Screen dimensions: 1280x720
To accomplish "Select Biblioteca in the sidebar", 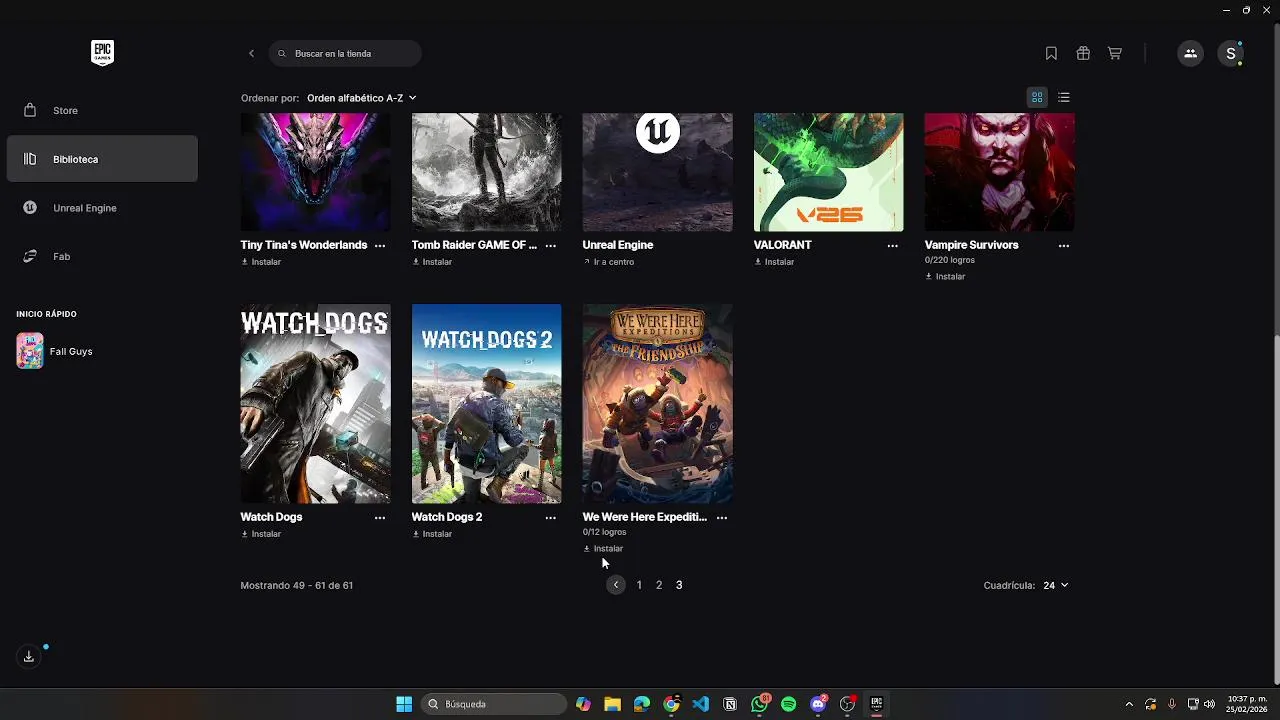I will coord(102,159).
